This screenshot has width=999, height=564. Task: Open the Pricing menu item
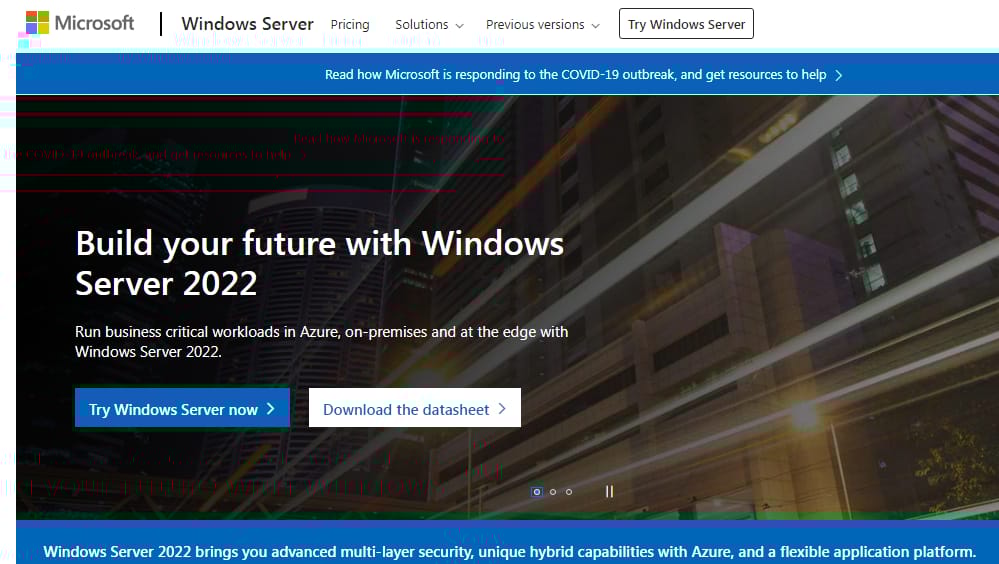tap(350, 24)
